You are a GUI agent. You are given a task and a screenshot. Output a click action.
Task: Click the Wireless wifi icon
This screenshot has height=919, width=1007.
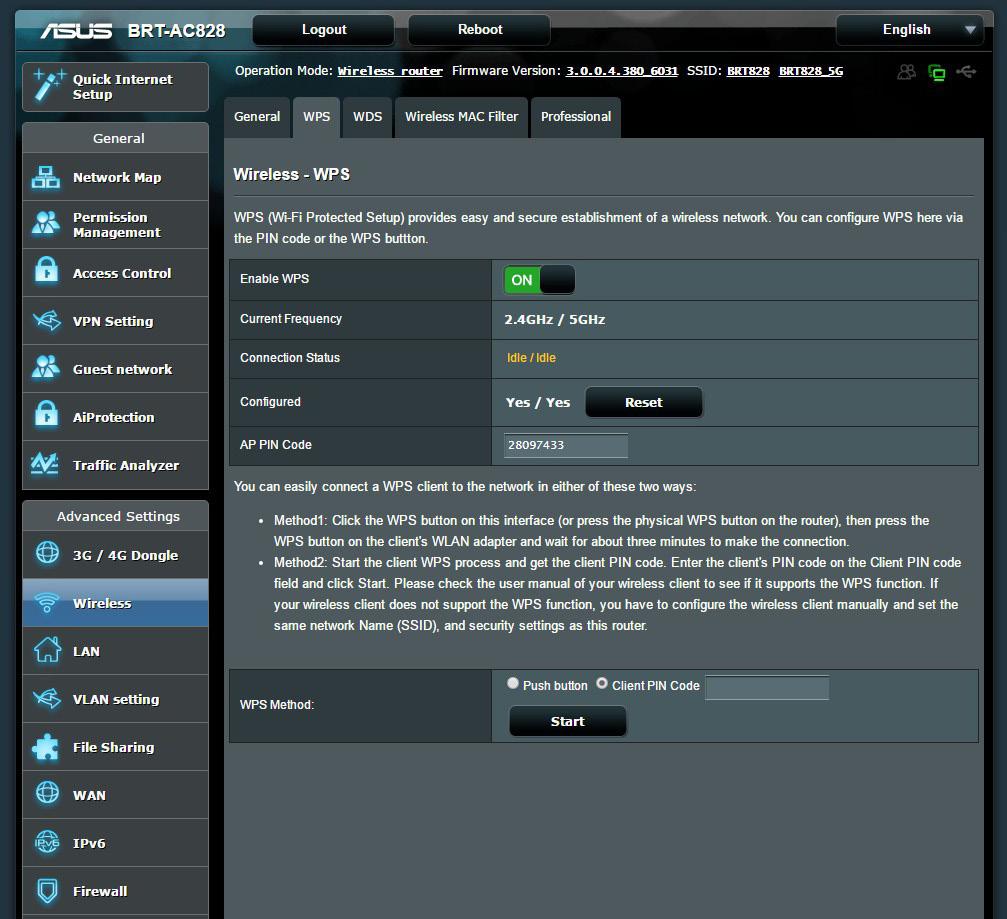tap(46, 602)
